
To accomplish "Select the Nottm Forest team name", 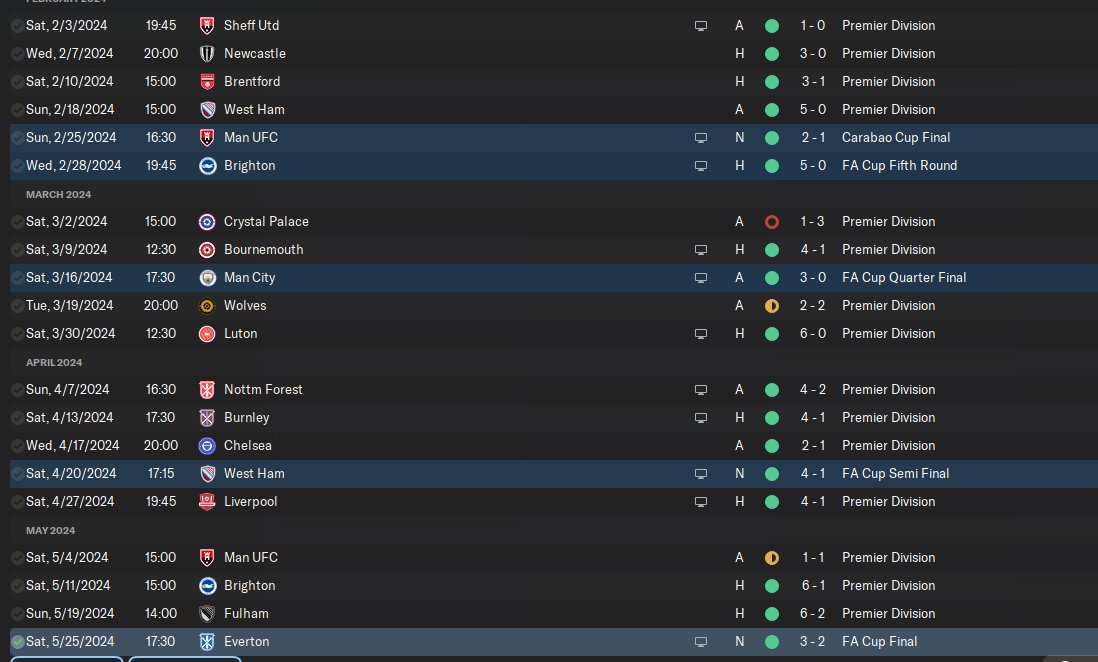I will (x=263, y=389).
